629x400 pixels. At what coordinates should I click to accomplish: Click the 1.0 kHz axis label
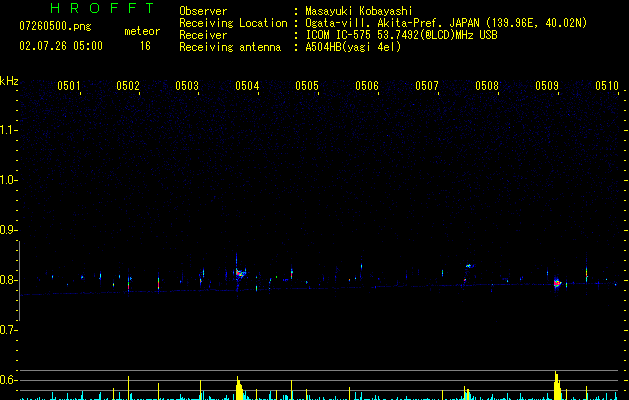coord(8,180)
